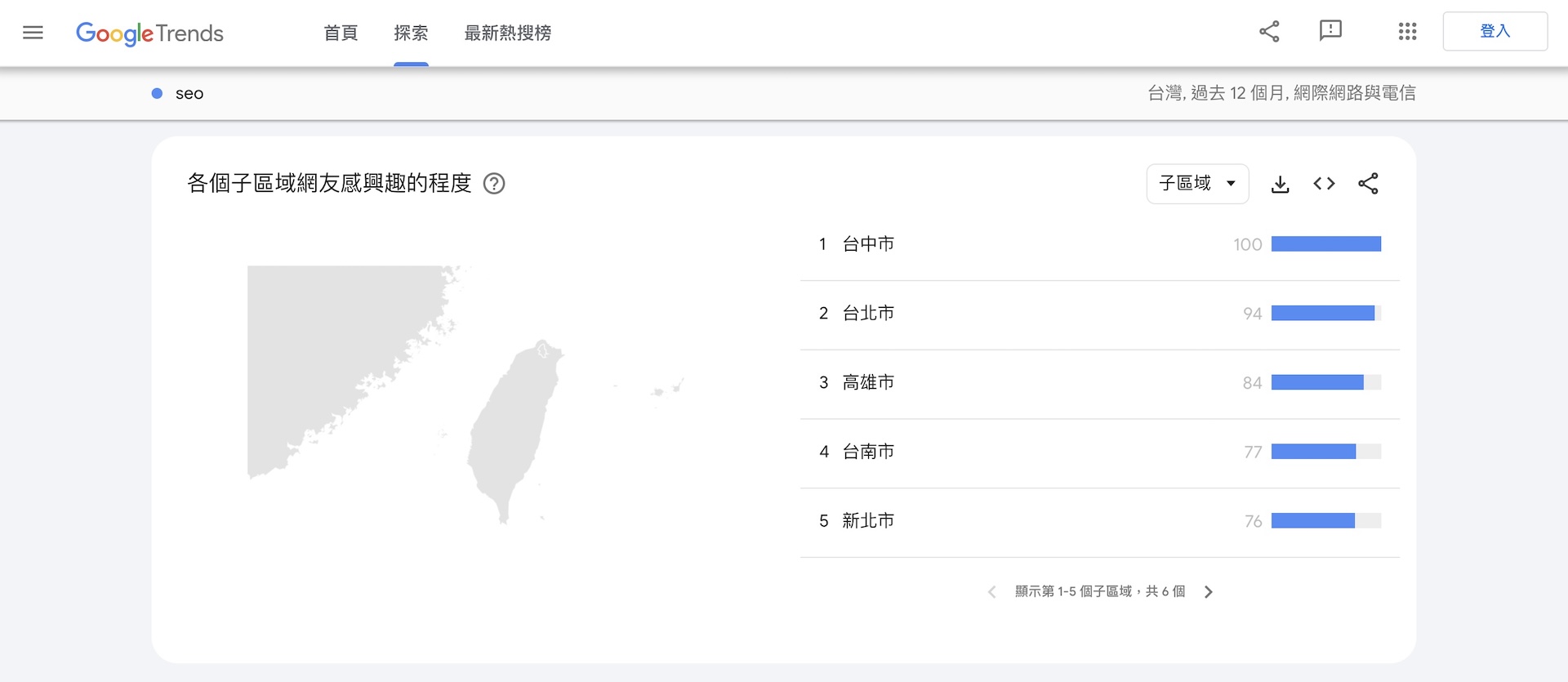This screenshot has height=682, width=1568.
Task: Open the embed code icon
Action: [1324, 184]
